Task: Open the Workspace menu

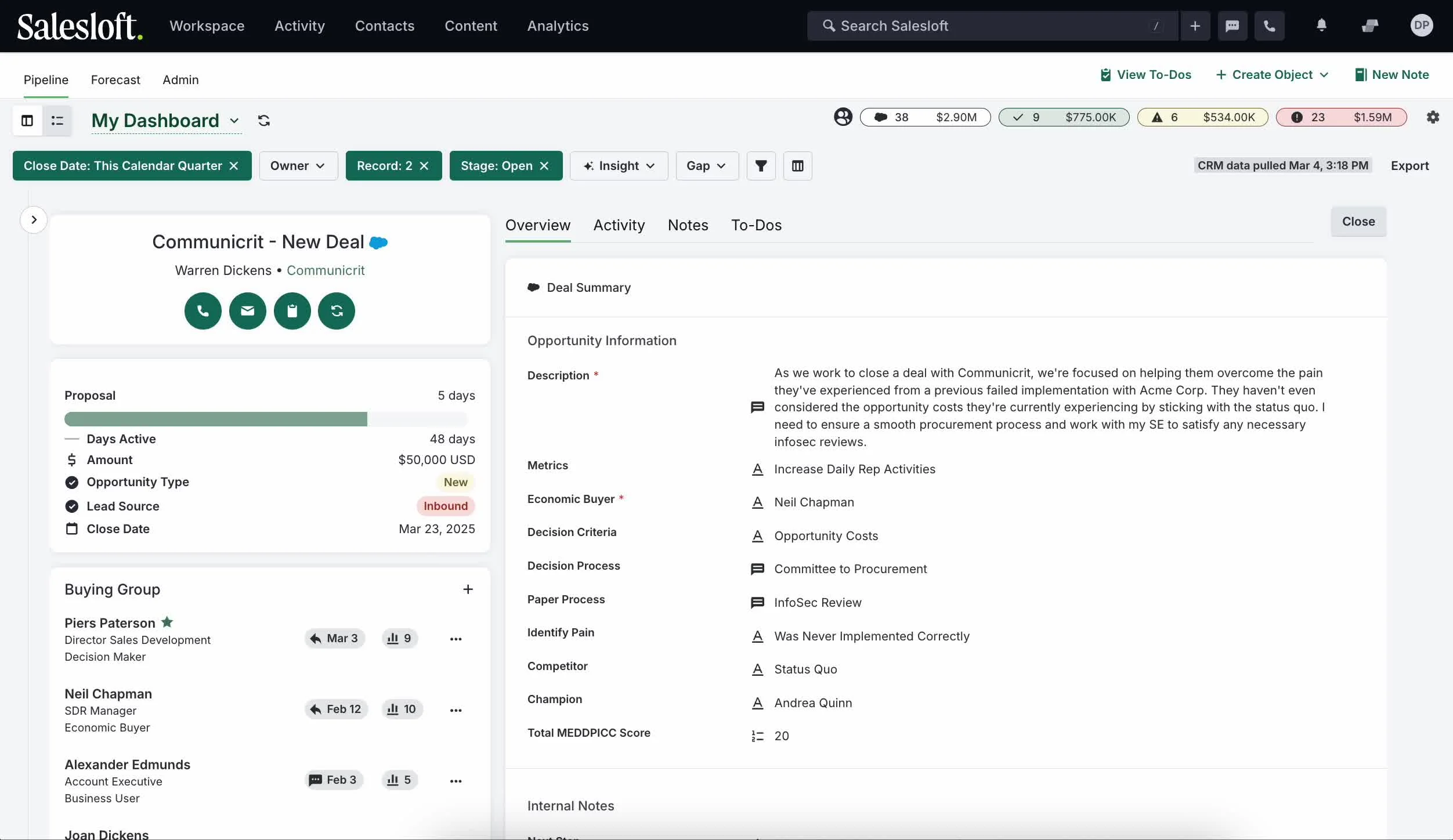Action: [x=207, y=26]
